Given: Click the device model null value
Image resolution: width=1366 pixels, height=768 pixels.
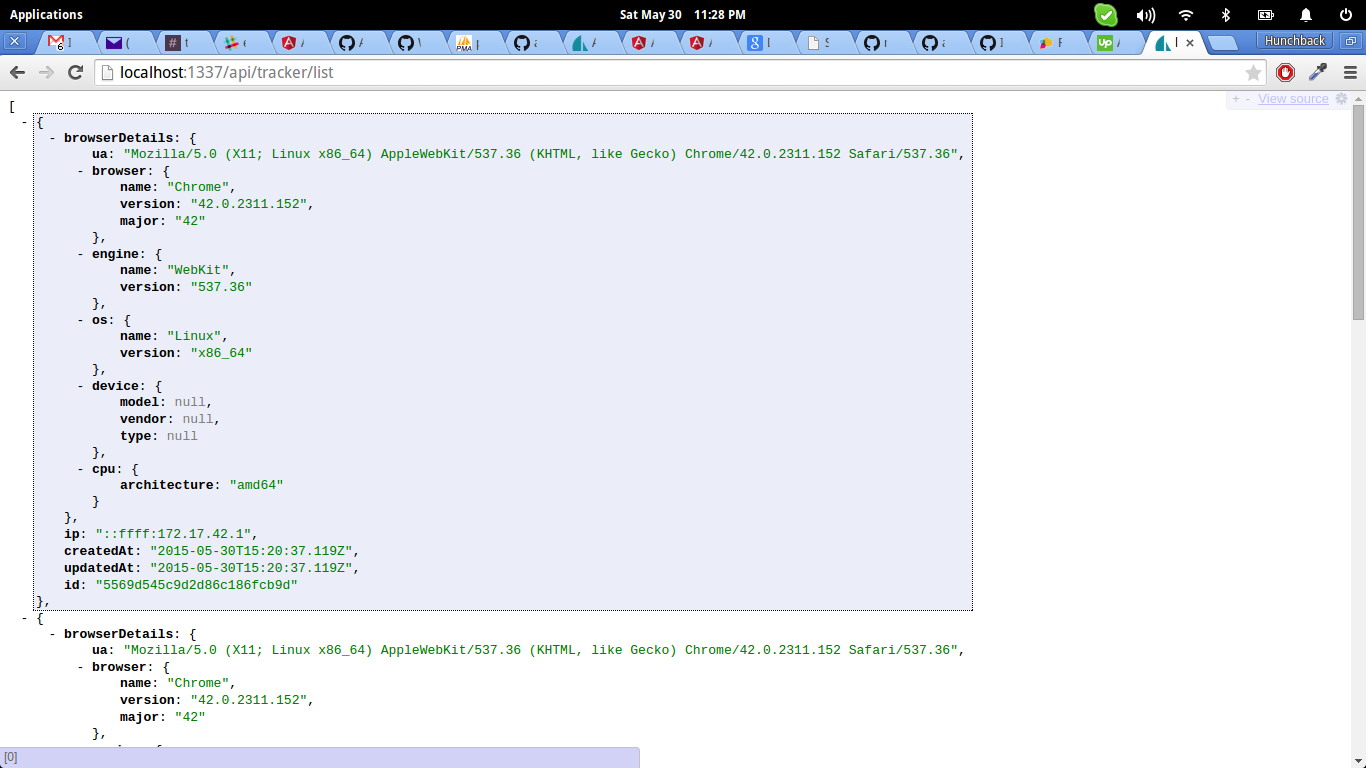Looking at the screenshot, I should pos(190,403).
